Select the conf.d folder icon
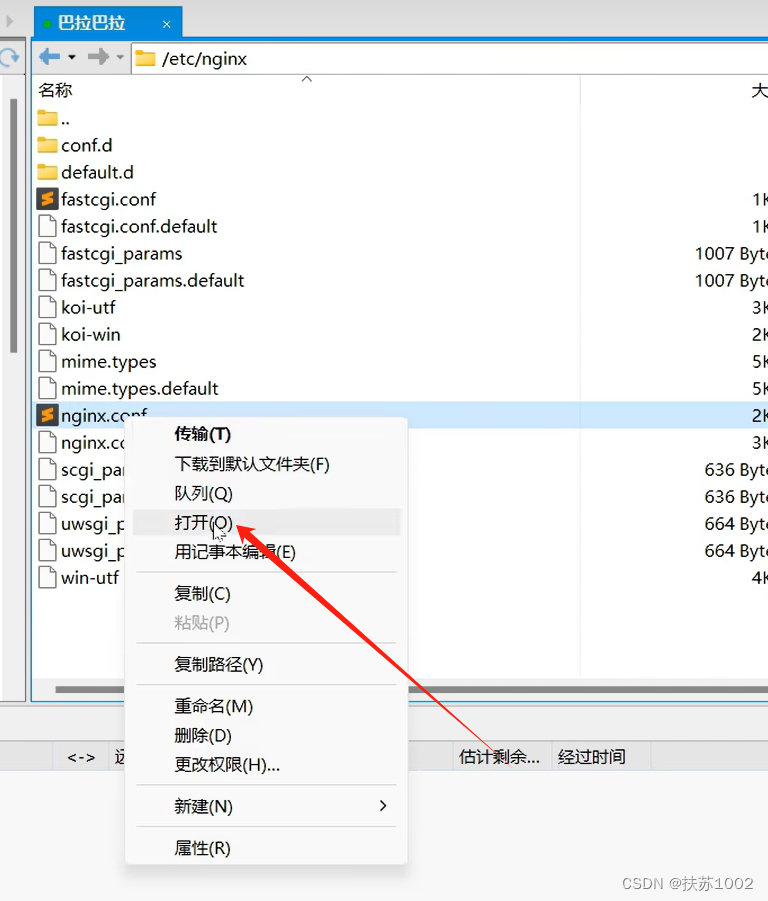The image size is (768, 901). [x=48, y=145]
